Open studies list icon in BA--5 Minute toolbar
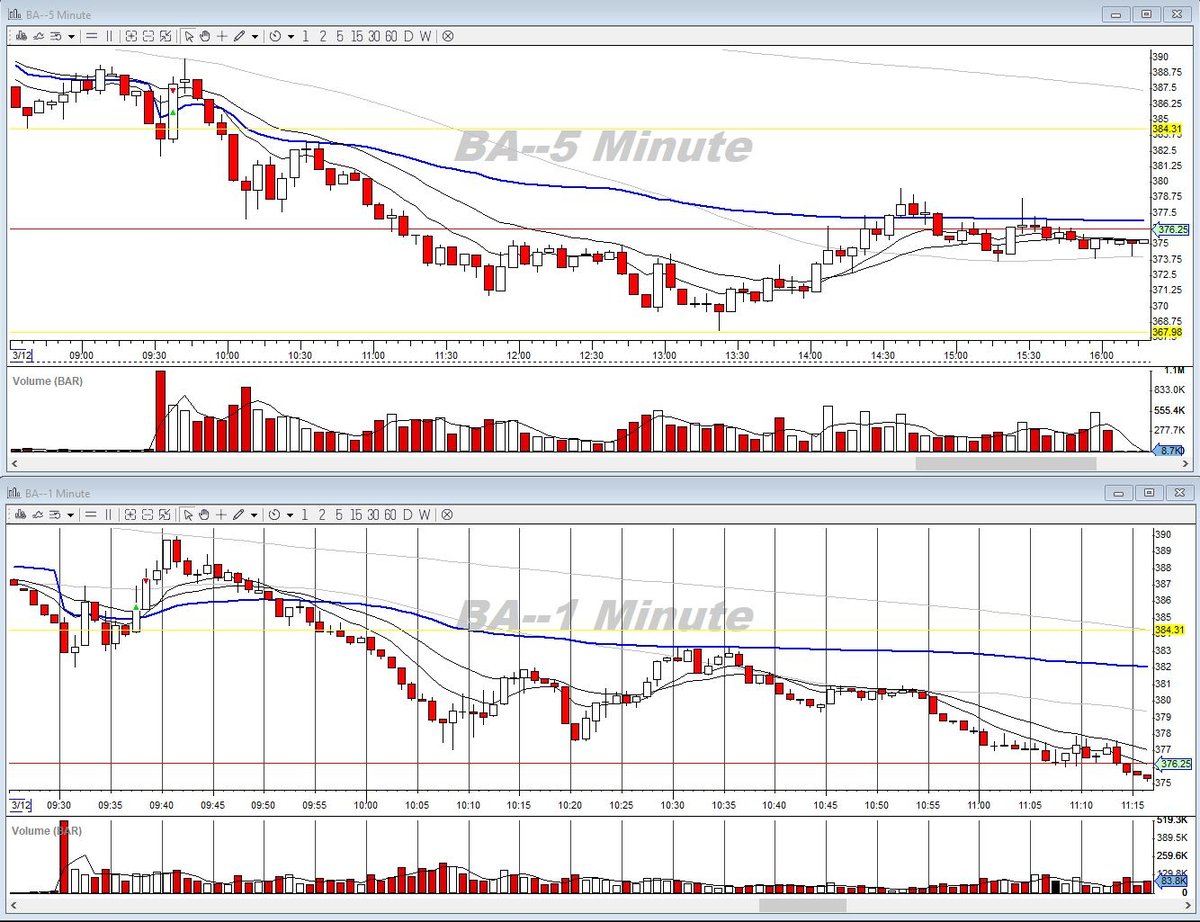The height and width of the screenshot is (922, 1200). (x=55, y=36)
